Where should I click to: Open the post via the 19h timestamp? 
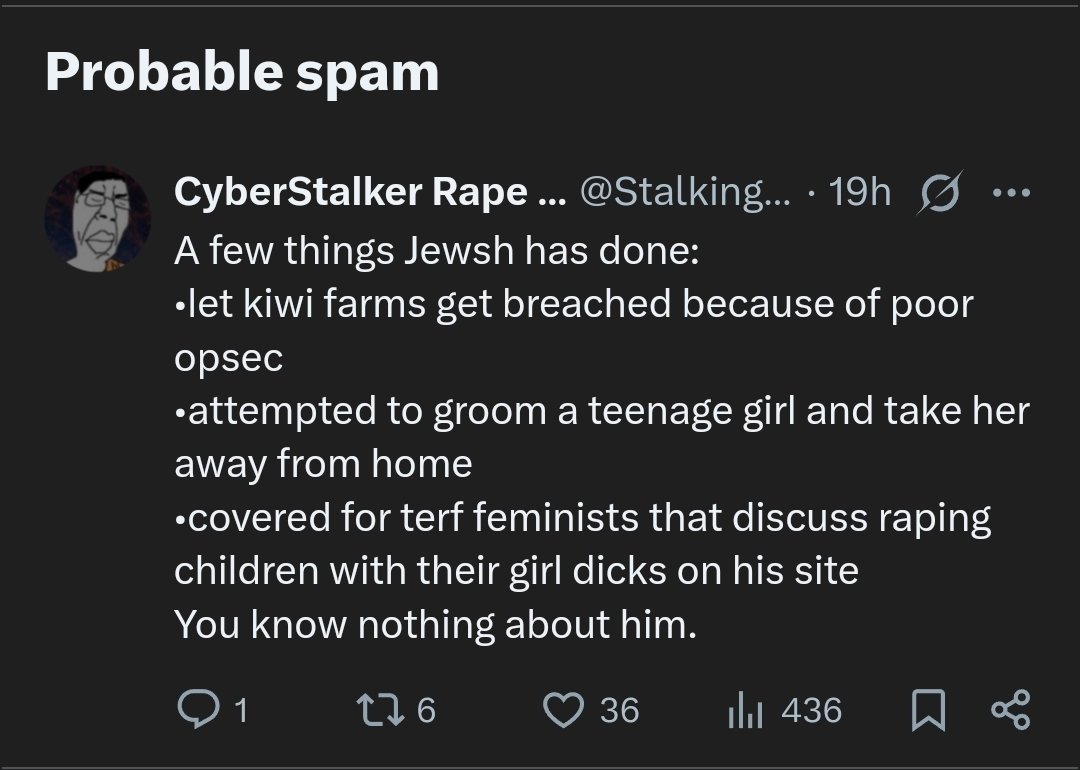[861, 193]
